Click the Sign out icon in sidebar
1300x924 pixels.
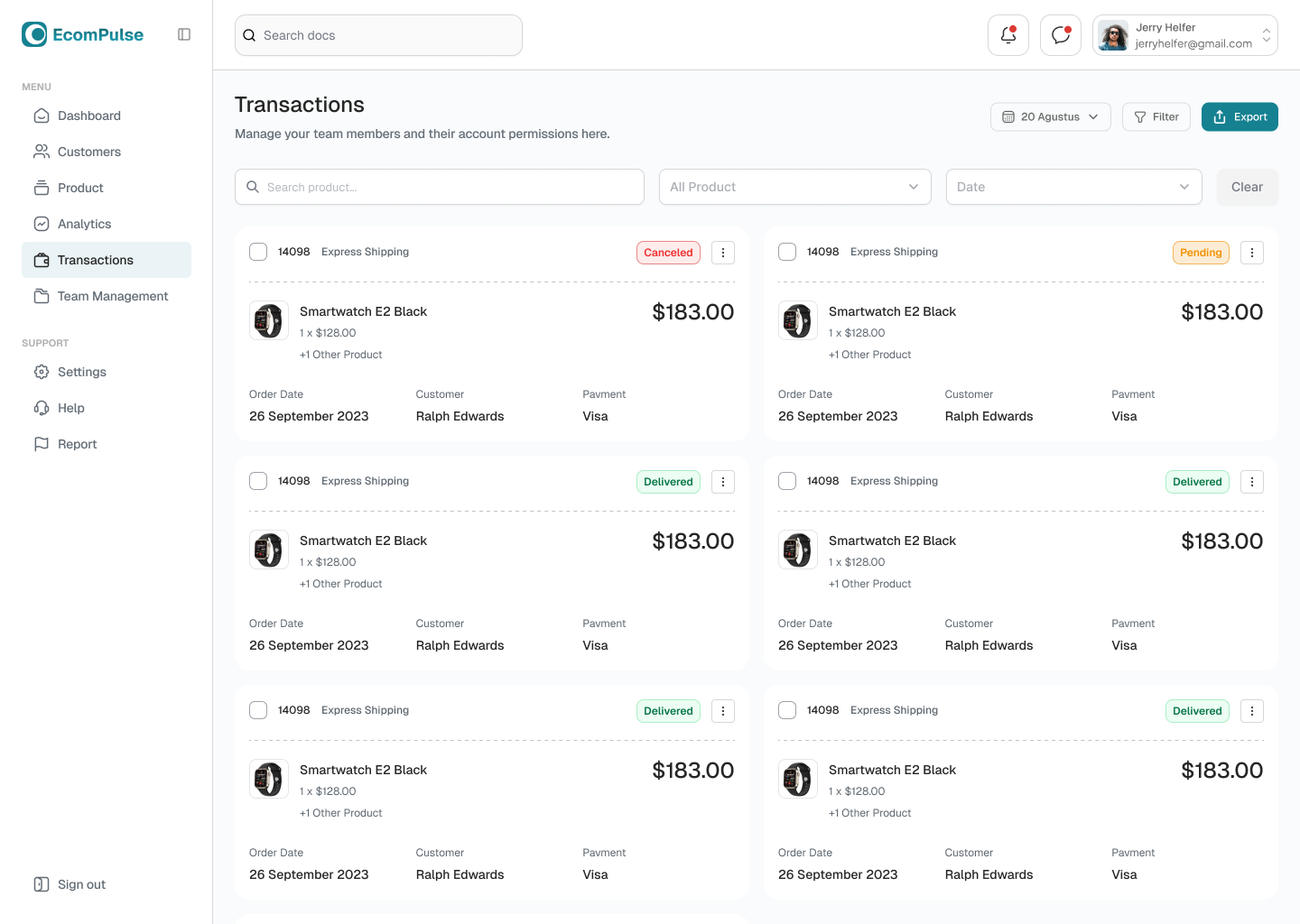(42, 884)
